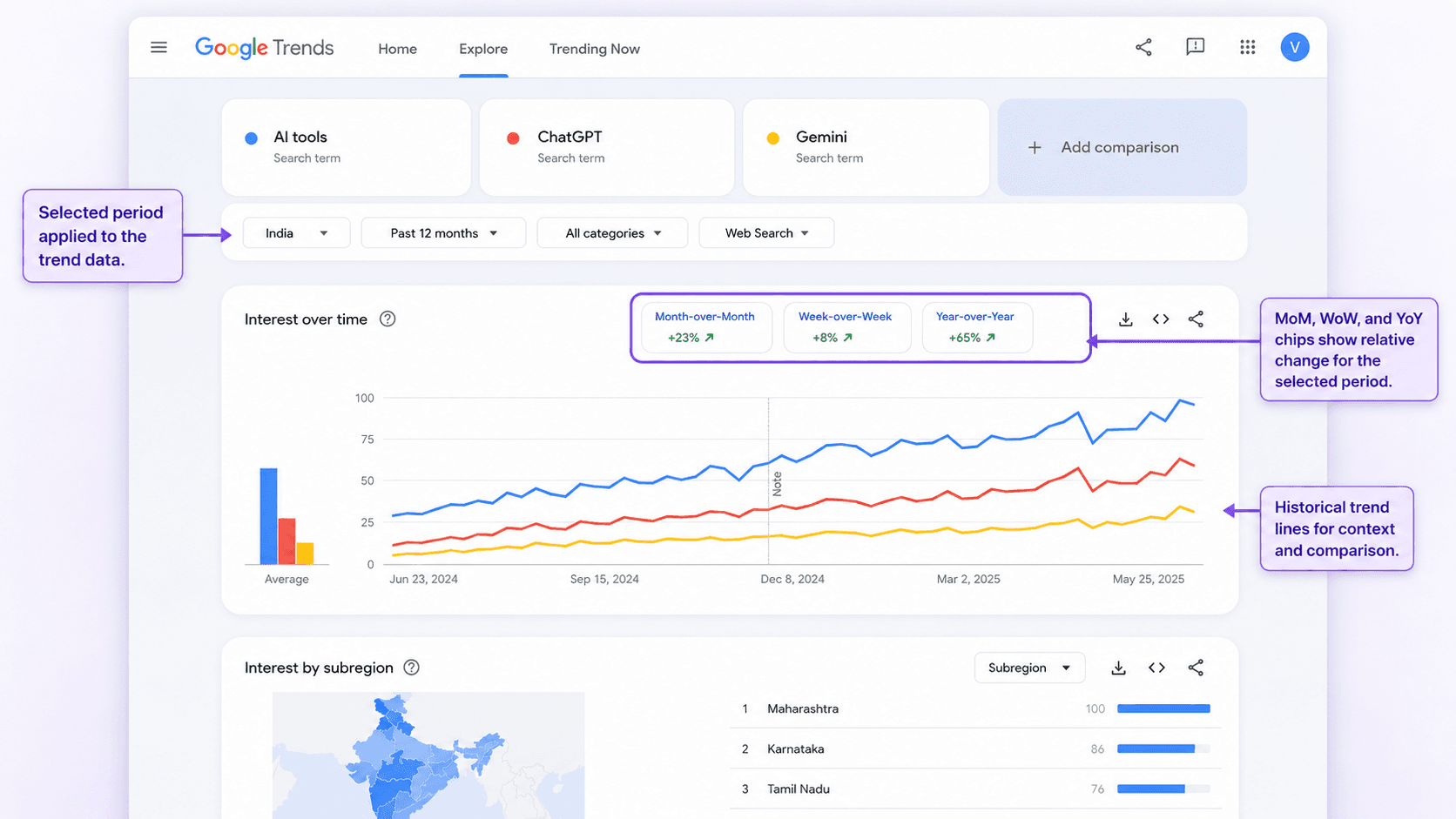Open the Past 12 months dropdown
The image size is (1456, 819).
443,232
